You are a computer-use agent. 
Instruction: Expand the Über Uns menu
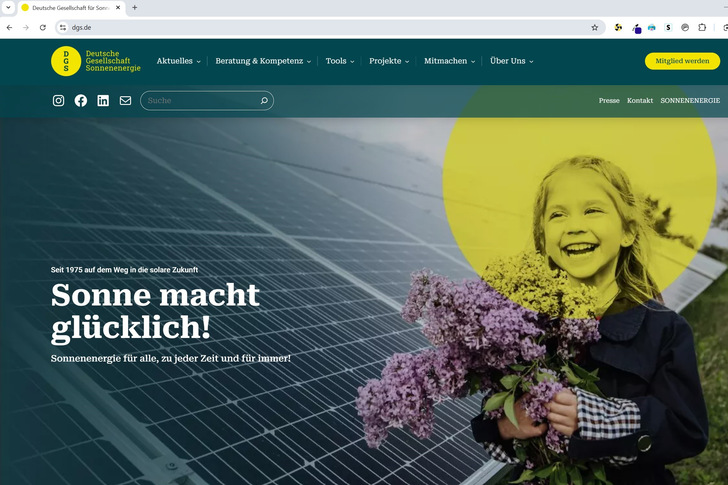tap(511, 61)
